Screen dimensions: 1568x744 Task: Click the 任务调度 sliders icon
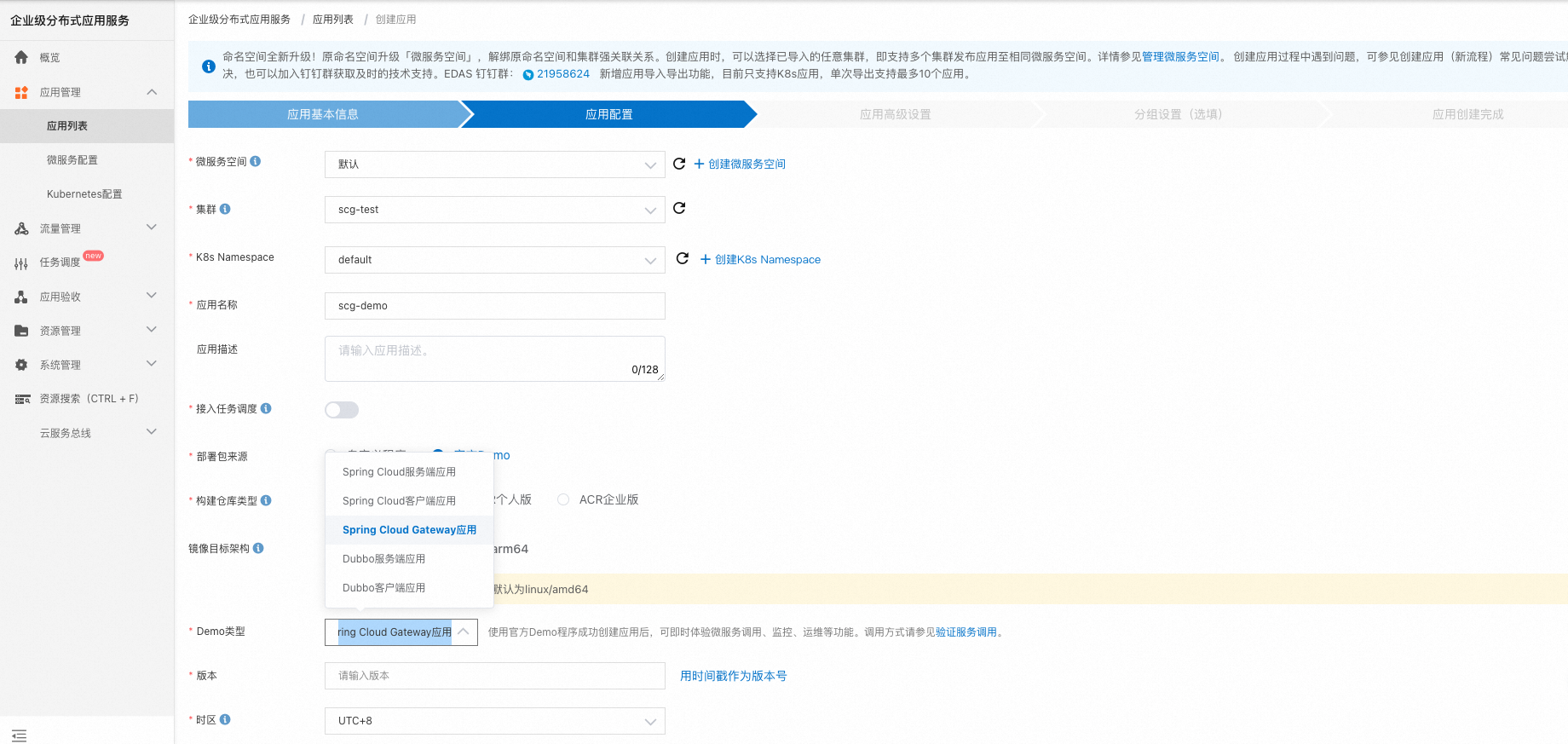[21, 262]
